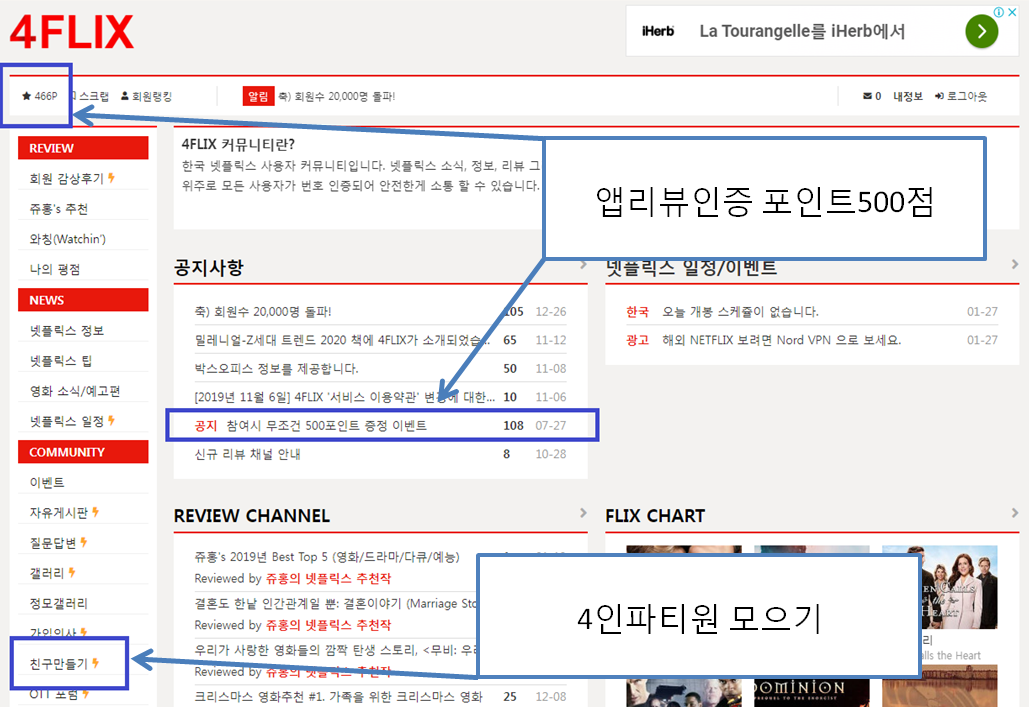Open 영화 소식/예고편 menu item
This screenshot has width=1029, height=707.
pos(75,391)
